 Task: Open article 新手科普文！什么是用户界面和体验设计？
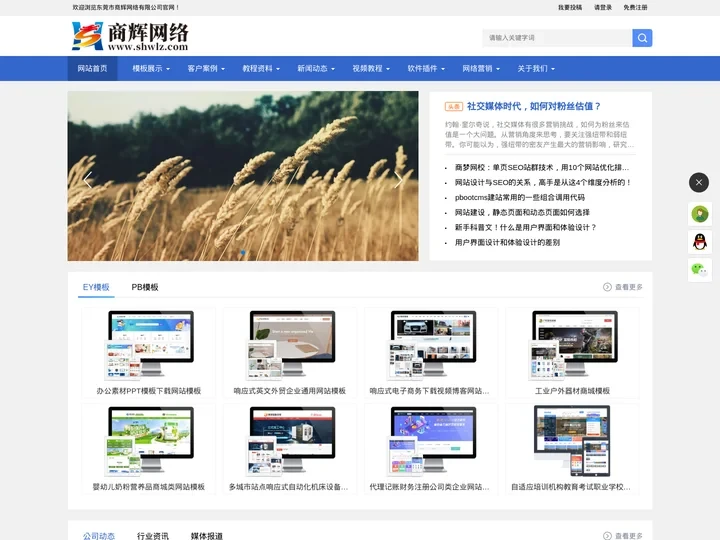(525, 227)
